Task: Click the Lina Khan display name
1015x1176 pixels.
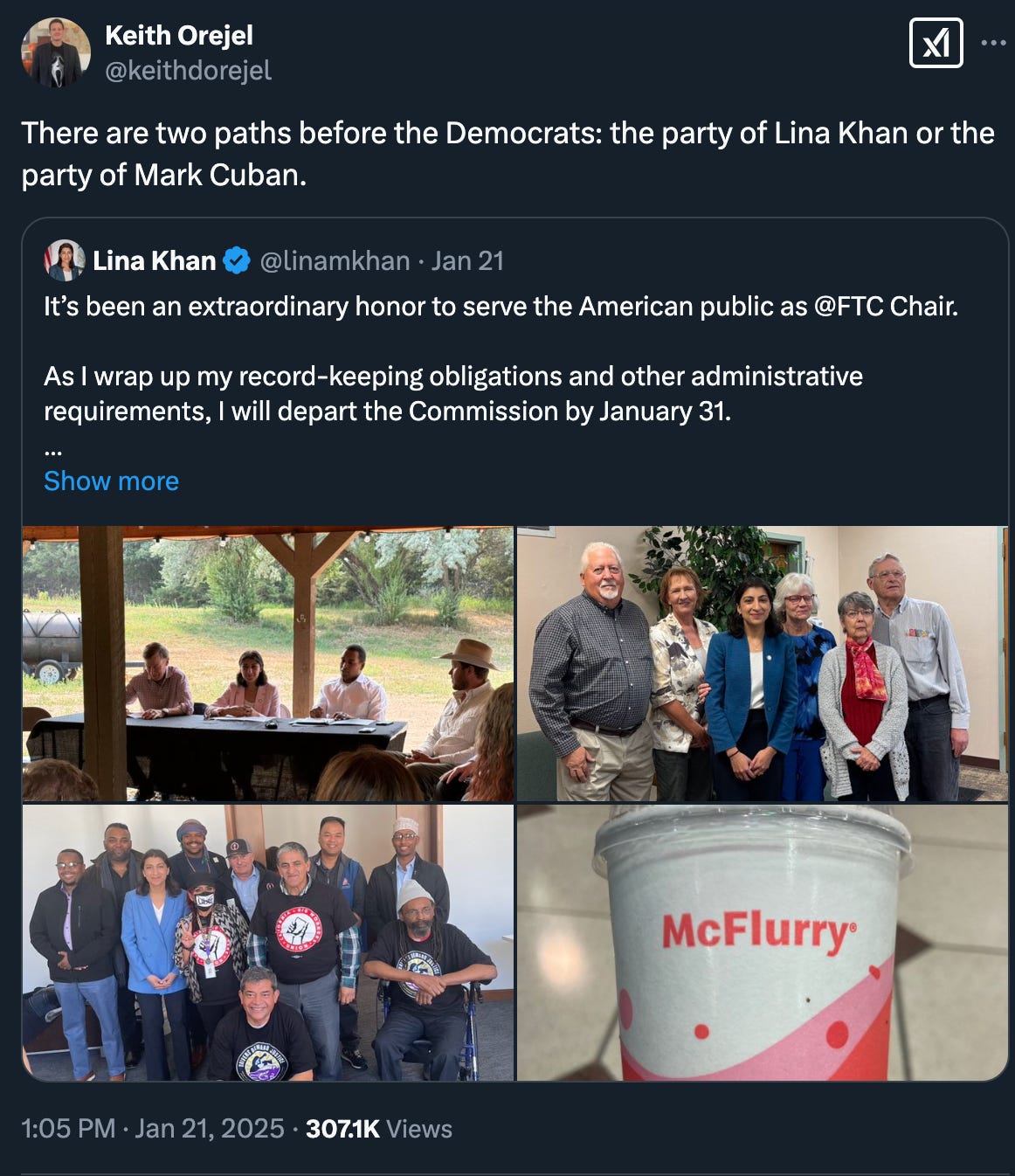Action: coord(154,260)
